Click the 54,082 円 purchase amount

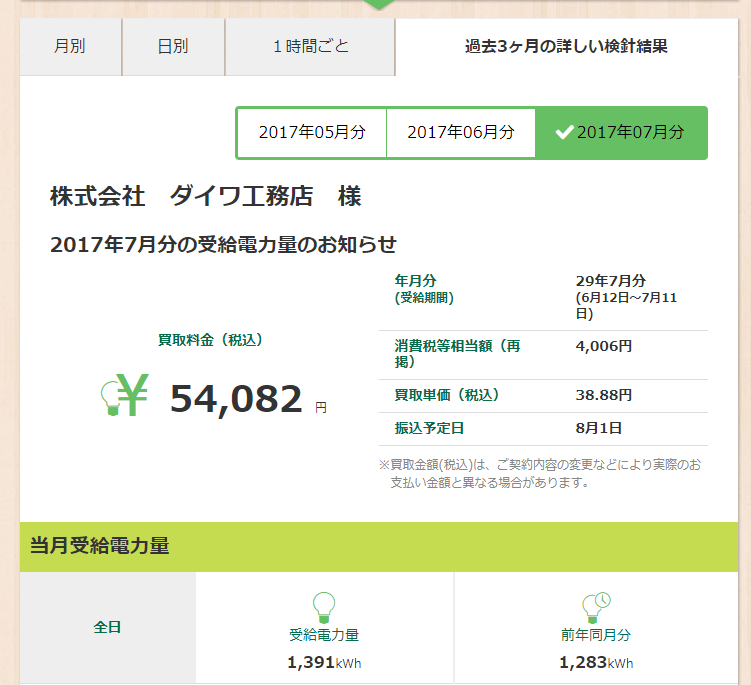(x=237, y=399)
